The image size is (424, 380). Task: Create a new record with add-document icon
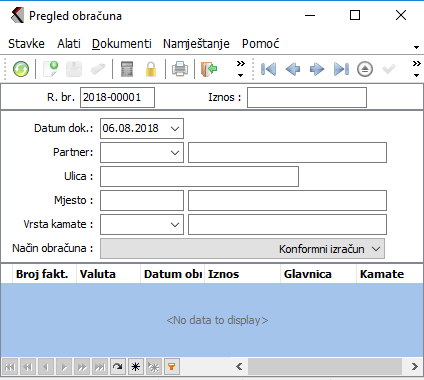(51, 69)
